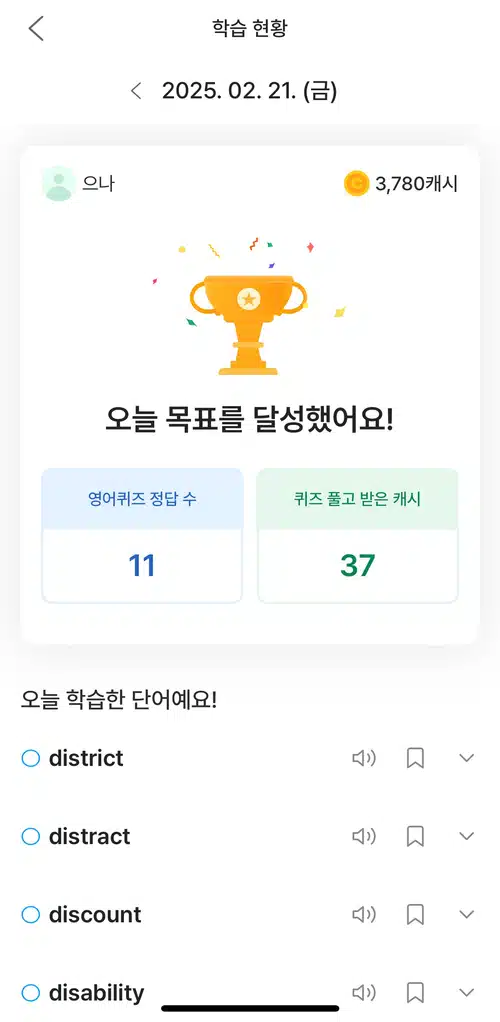Viewport: 500px width, 1022px height.
Task: Bookmark the word discount
Action: click(415, 914)
